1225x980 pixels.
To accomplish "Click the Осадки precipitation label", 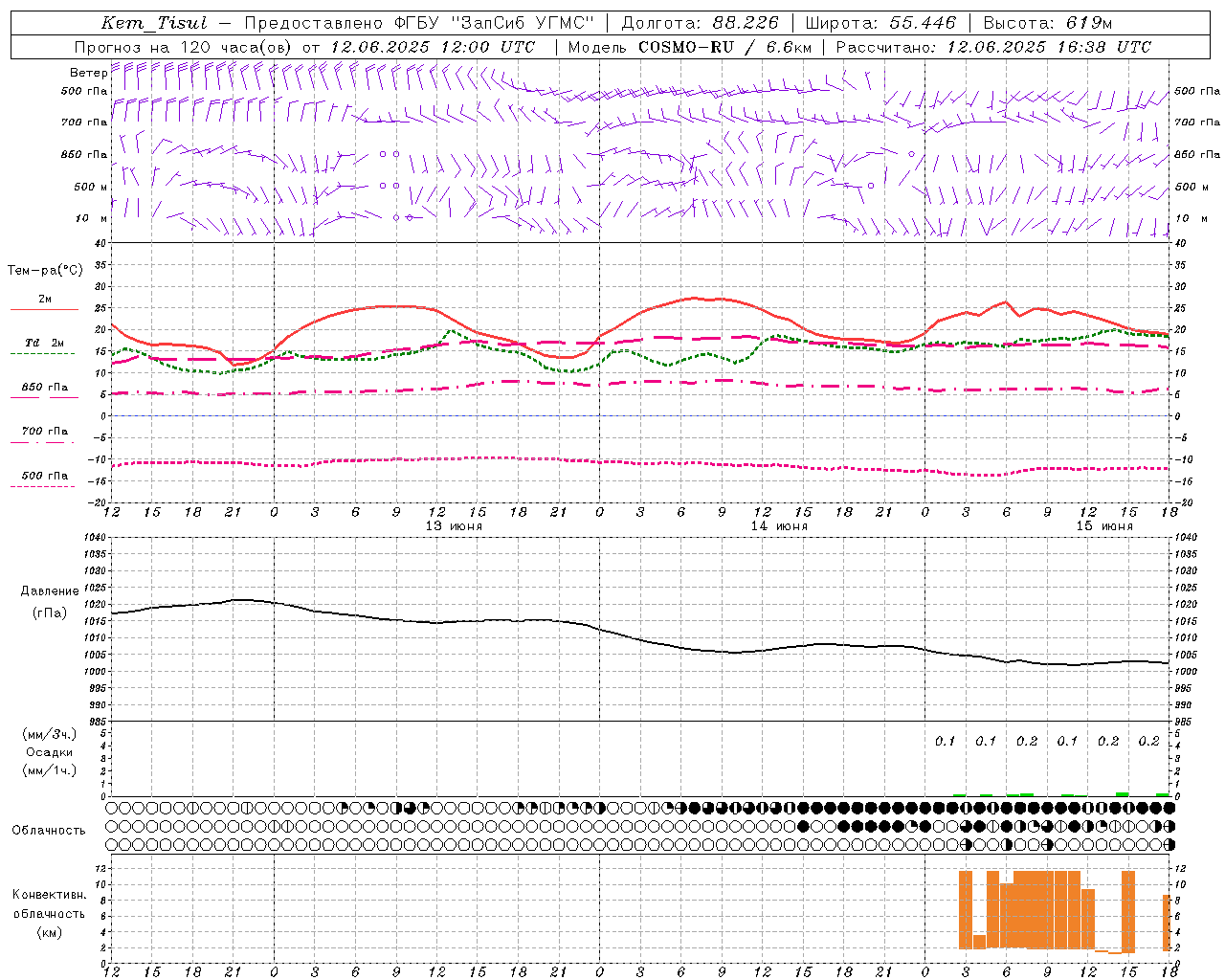I will [49, 752].
